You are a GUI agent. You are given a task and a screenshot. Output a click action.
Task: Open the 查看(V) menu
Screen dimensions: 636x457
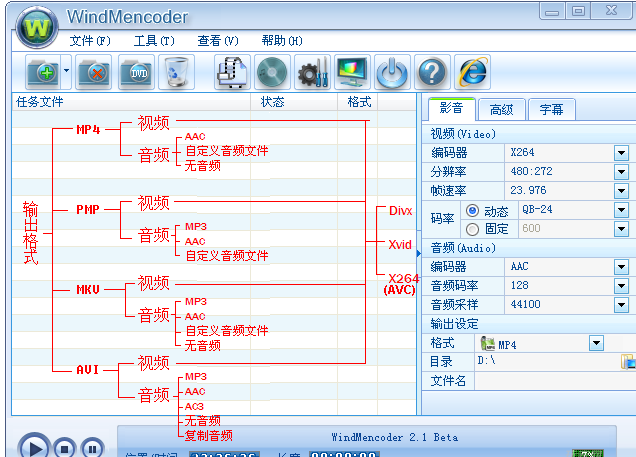pos(218,41)
